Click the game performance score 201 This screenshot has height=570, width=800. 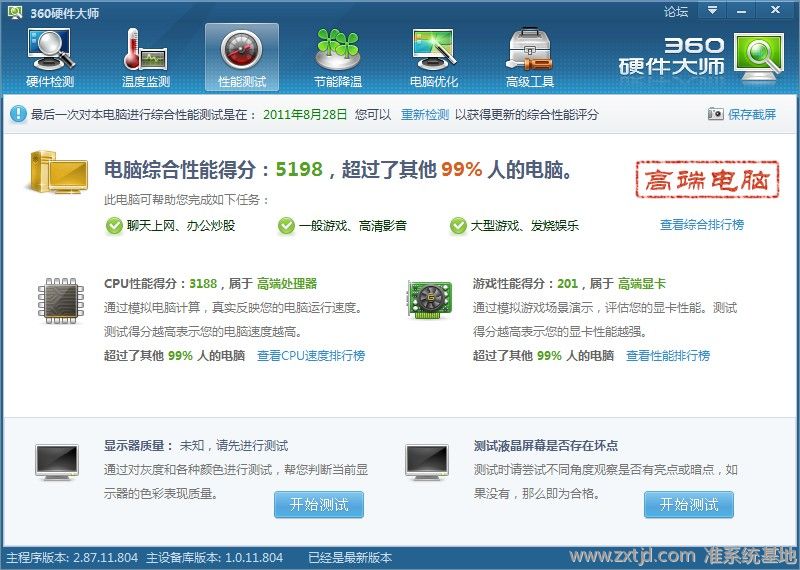pos(567,284)
